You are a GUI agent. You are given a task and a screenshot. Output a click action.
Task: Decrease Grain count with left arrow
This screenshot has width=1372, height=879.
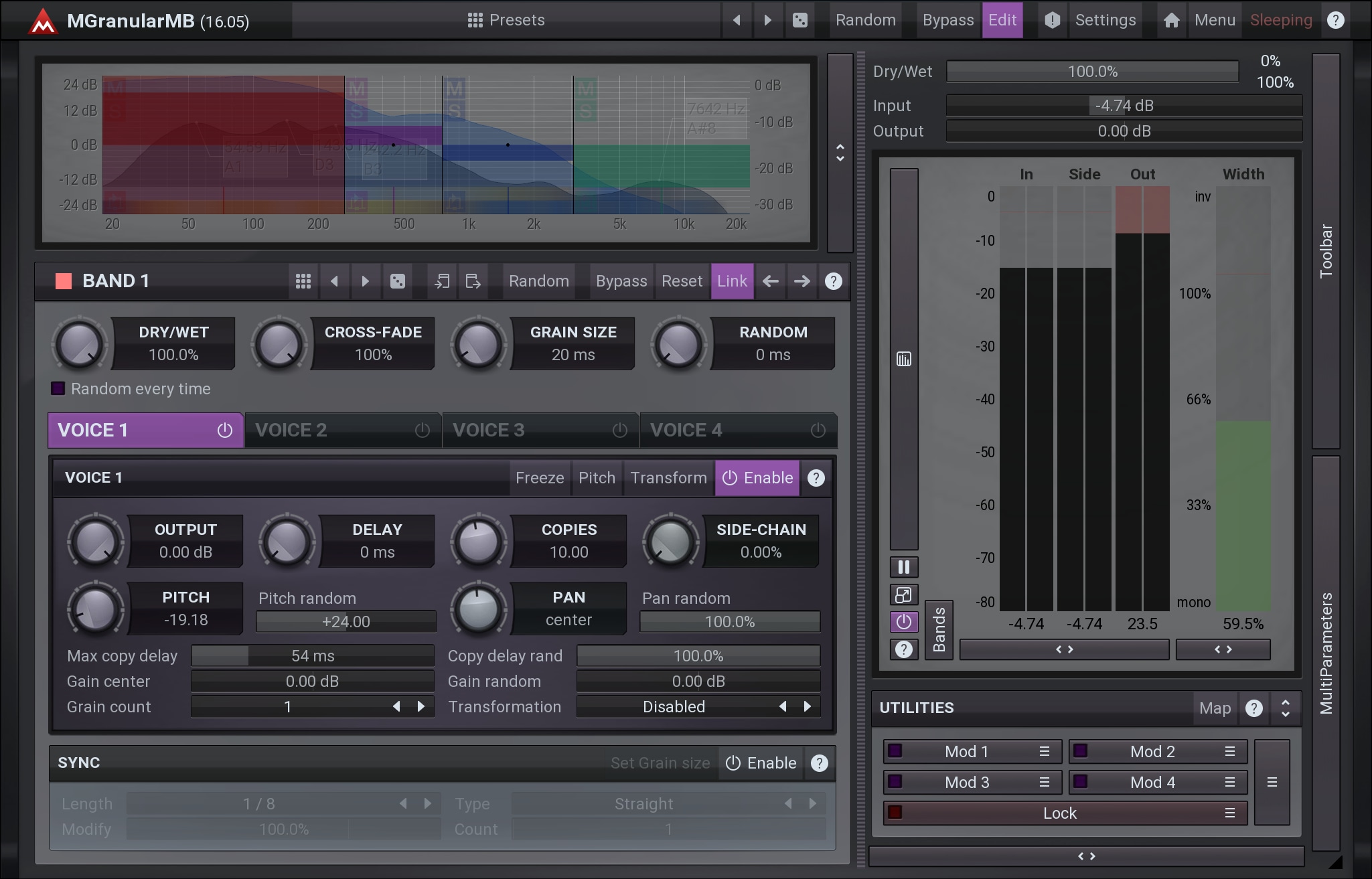[x=396, y=707]
